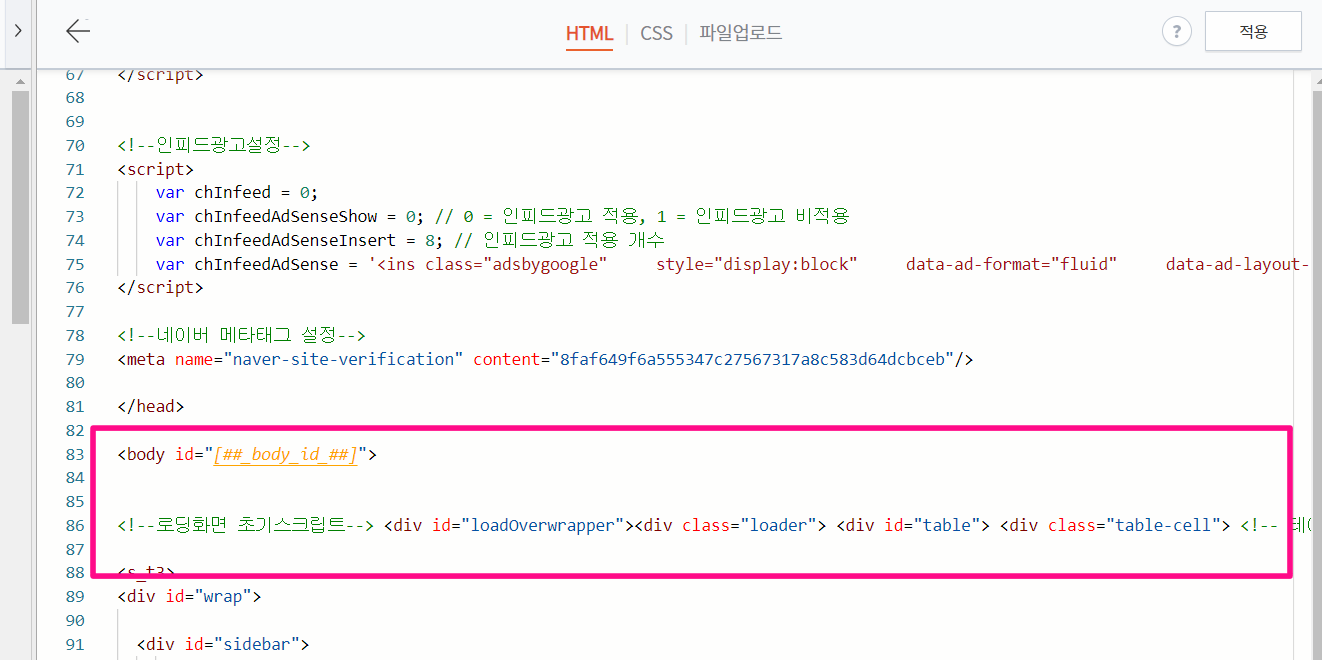1322x660 pixels.
Task: Click the closing head tag
Action: click(x=150, y=406)
